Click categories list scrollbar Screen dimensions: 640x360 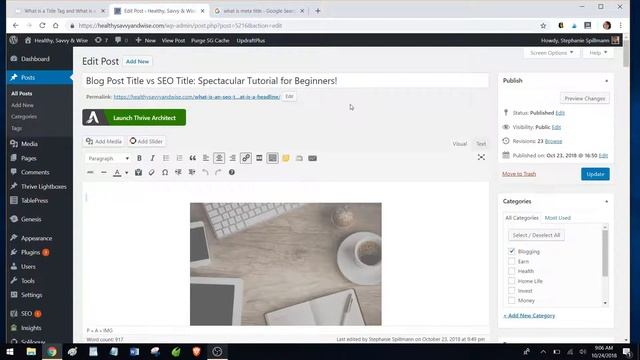tap(605, 253)
